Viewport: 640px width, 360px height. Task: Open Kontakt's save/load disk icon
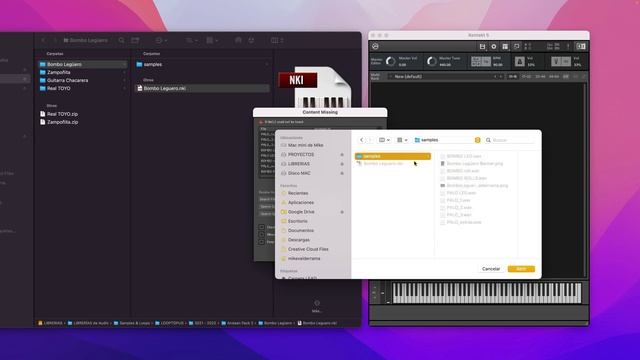point(482,47)
